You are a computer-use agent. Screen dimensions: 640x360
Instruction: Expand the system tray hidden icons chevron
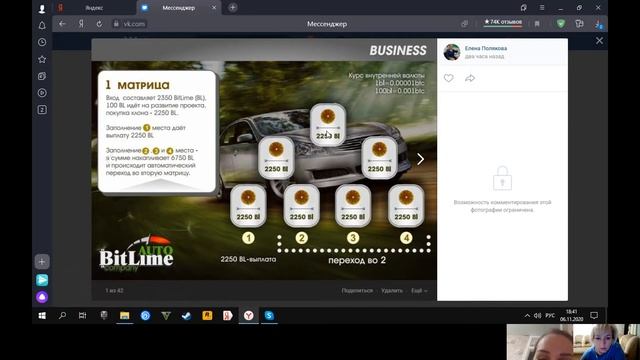click(x=527, y=316)
